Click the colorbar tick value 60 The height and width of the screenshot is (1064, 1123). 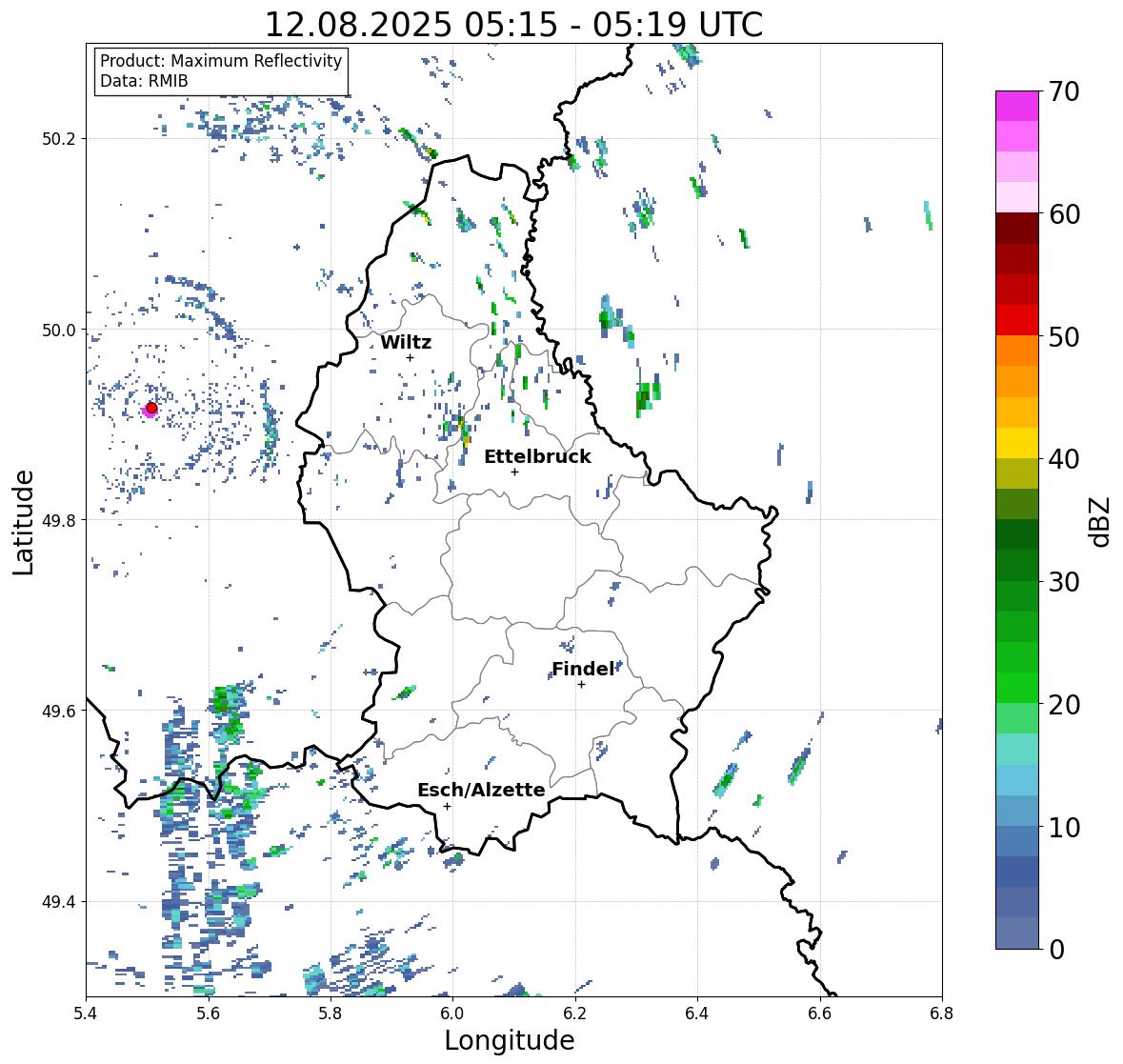1064,214
